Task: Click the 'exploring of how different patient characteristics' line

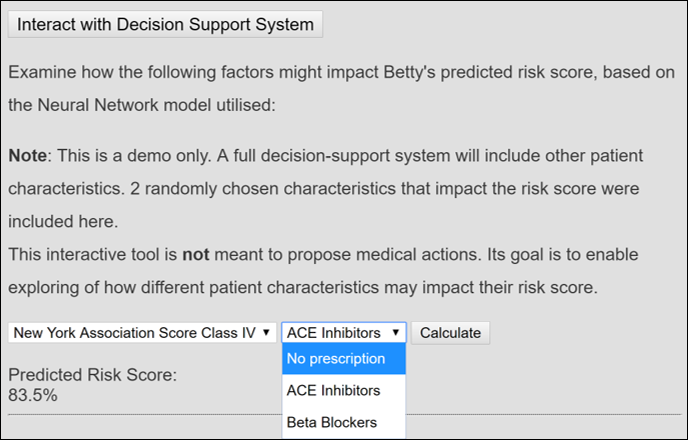Action: coord(300,287)
